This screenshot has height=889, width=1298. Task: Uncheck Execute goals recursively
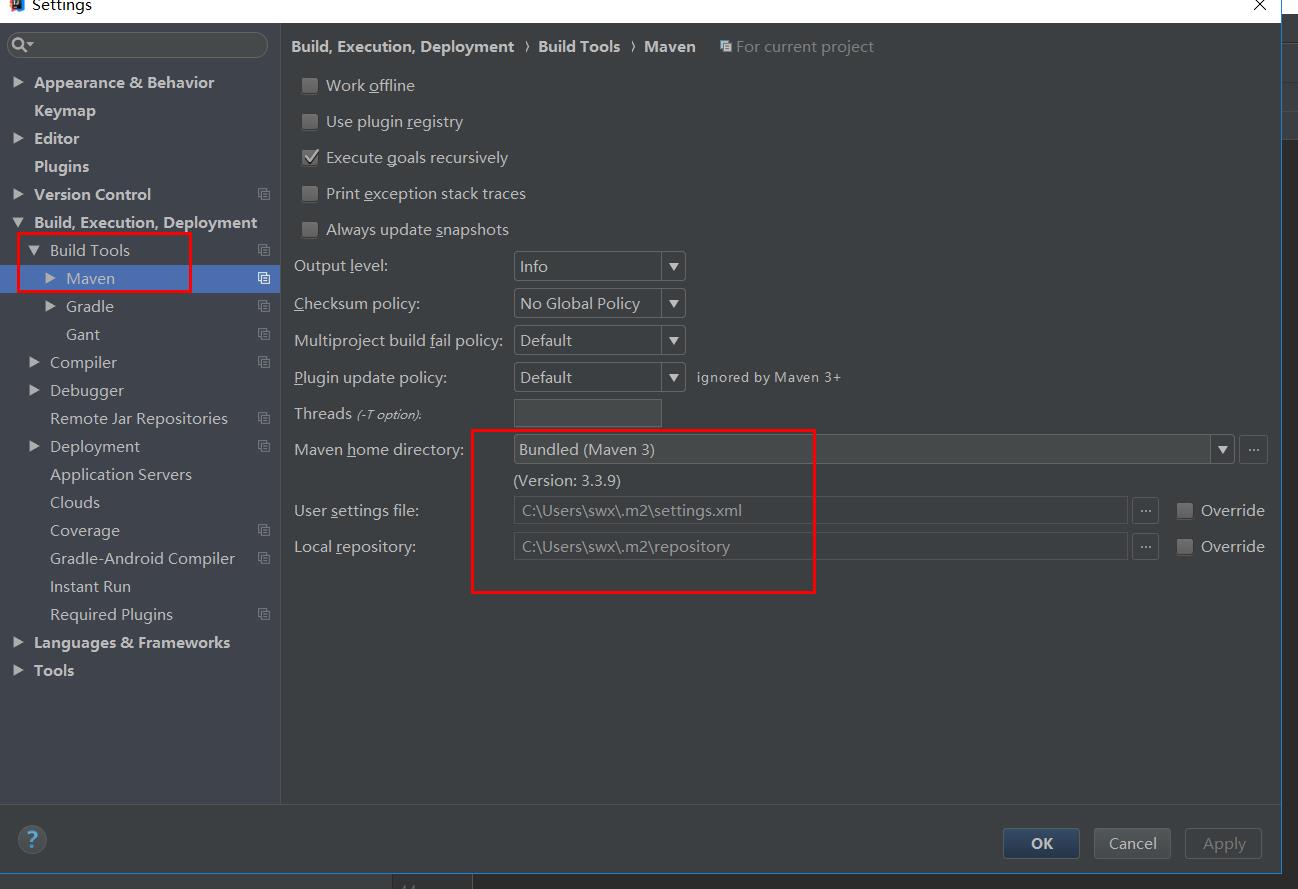(x=310, y=158)
